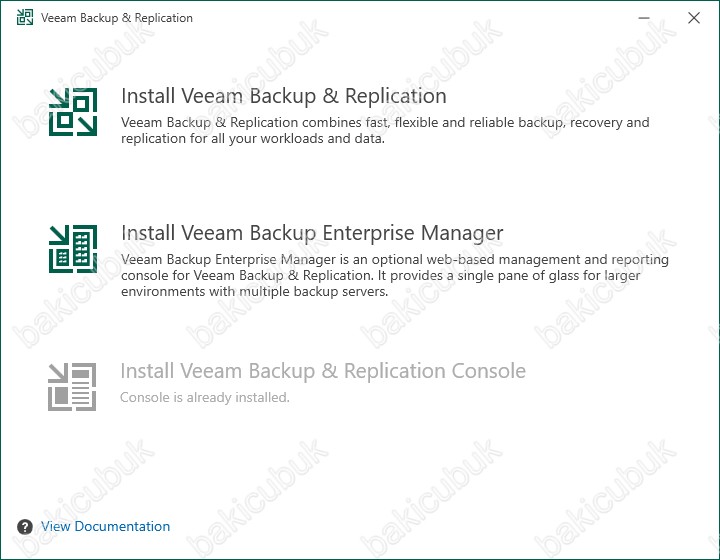Open the View Documentation link

point(106,526)
